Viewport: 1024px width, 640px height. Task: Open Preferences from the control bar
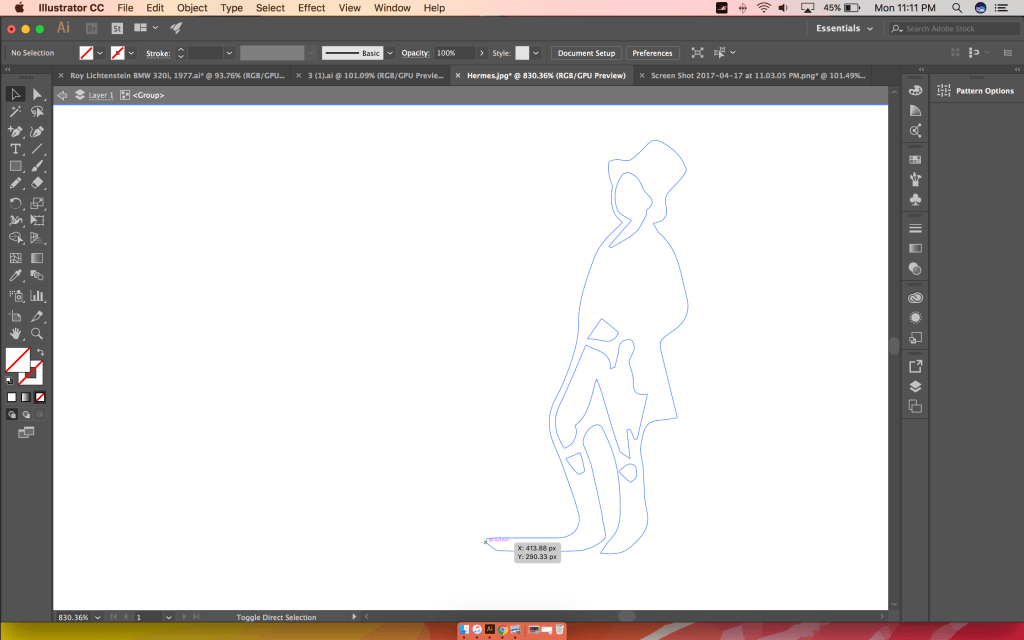[652, 53]
